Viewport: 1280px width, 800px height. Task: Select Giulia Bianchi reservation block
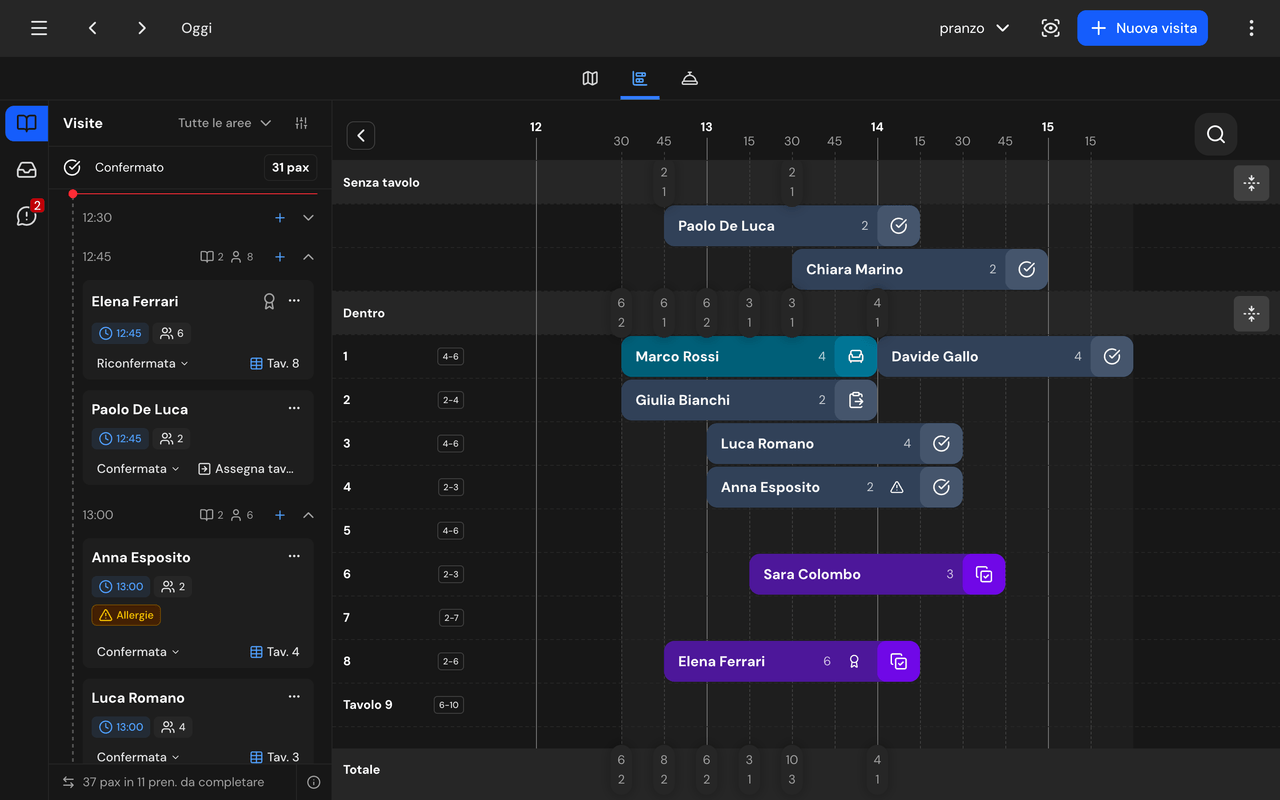tap(749, 400)
